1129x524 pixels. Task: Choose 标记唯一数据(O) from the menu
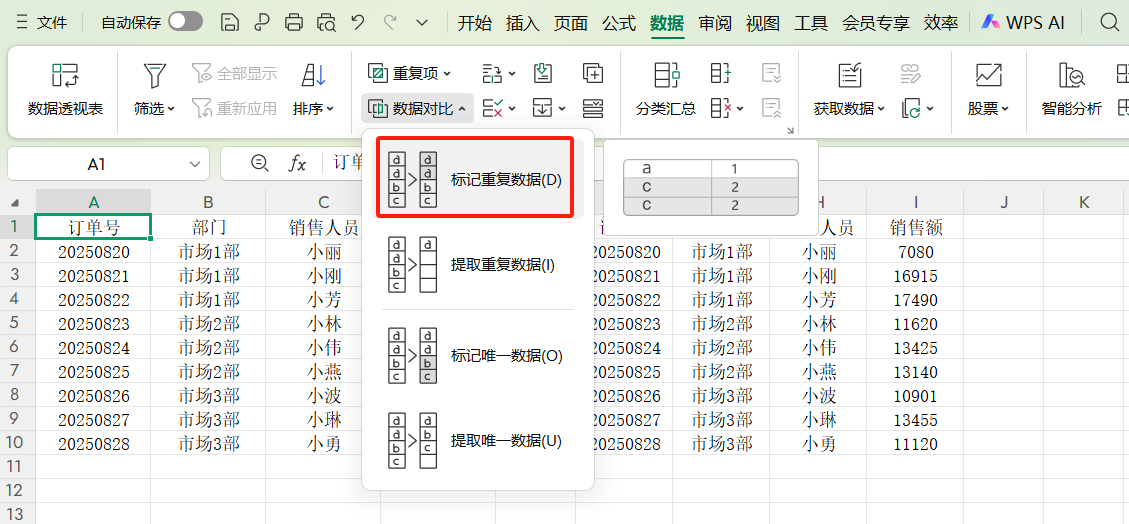coord(477,356)
